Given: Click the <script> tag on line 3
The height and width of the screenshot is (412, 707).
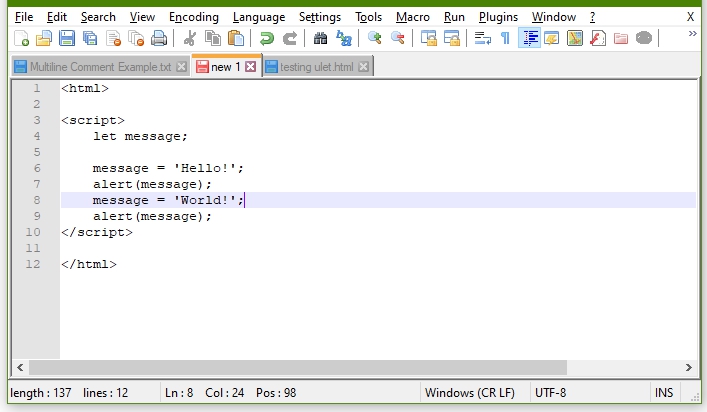Looking at the screenshot, I should point(93,120).
